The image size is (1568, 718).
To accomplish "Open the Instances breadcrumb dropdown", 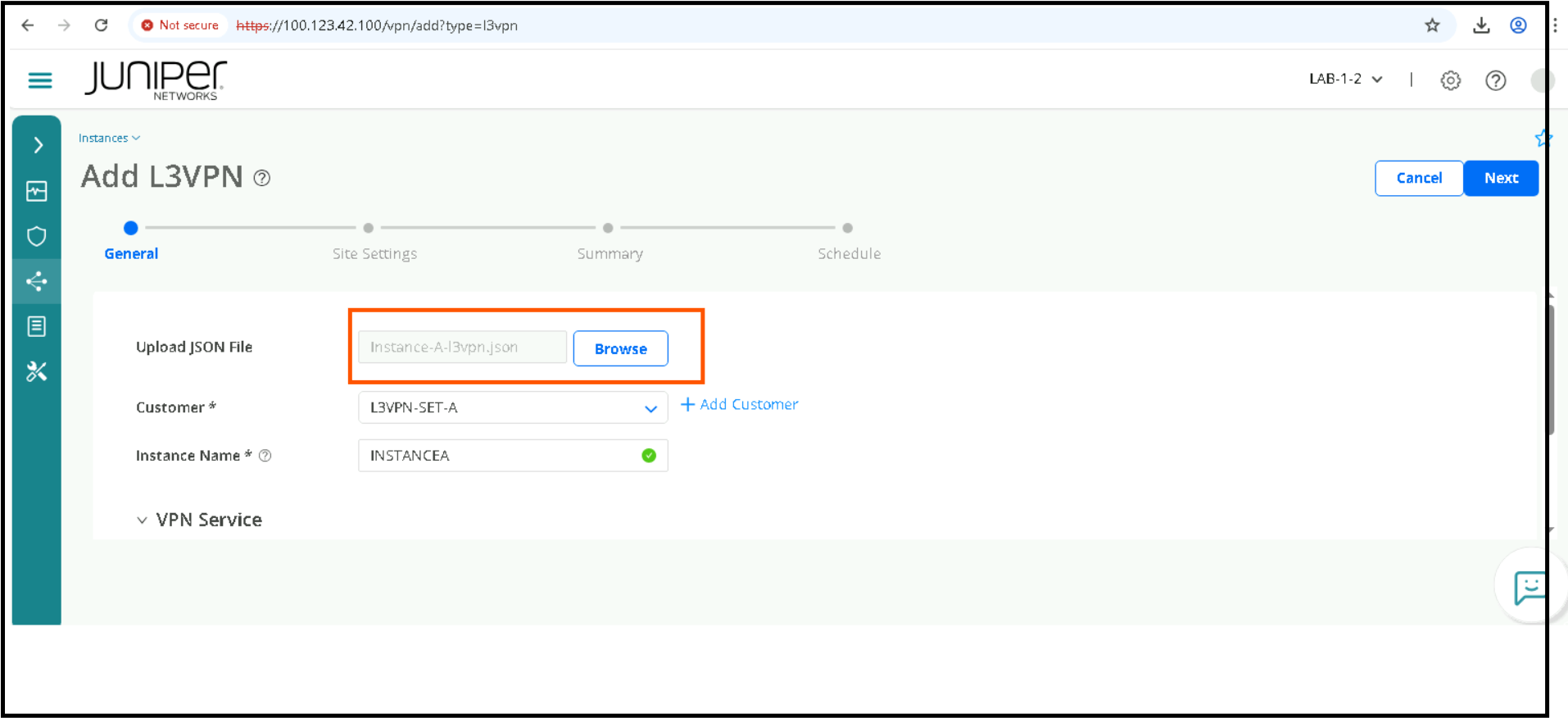I will point(109,138).
